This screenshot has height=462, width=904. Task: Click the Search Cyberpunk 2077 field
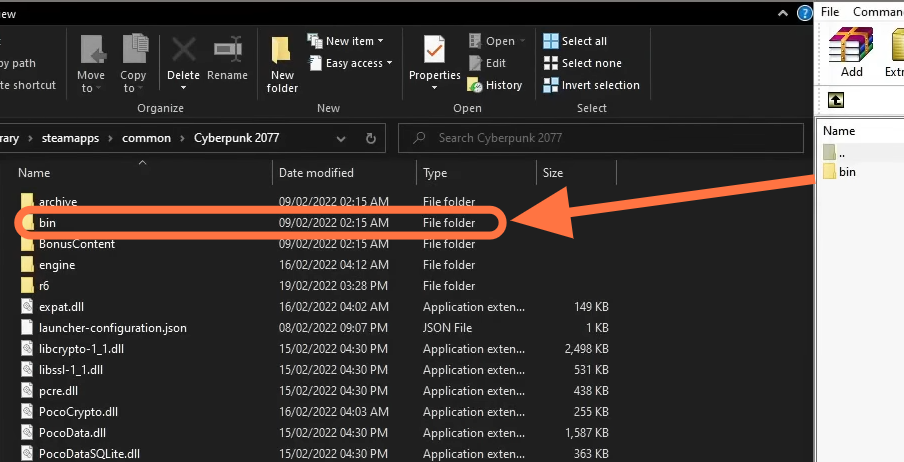601,138
